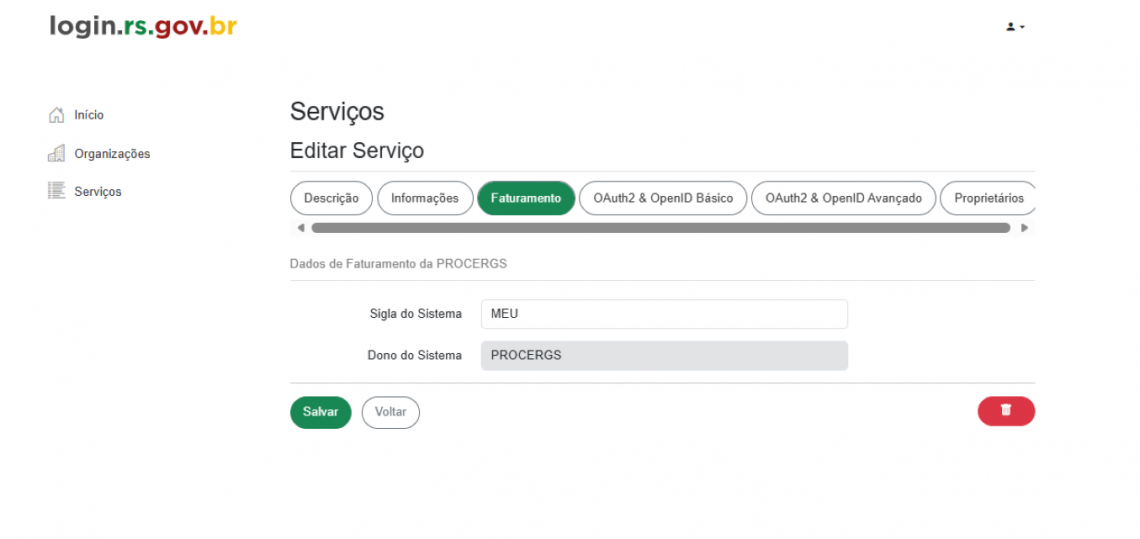Switch to the Proprietários tab
This screenshot has height=539, width=1140.
[988, 199]
